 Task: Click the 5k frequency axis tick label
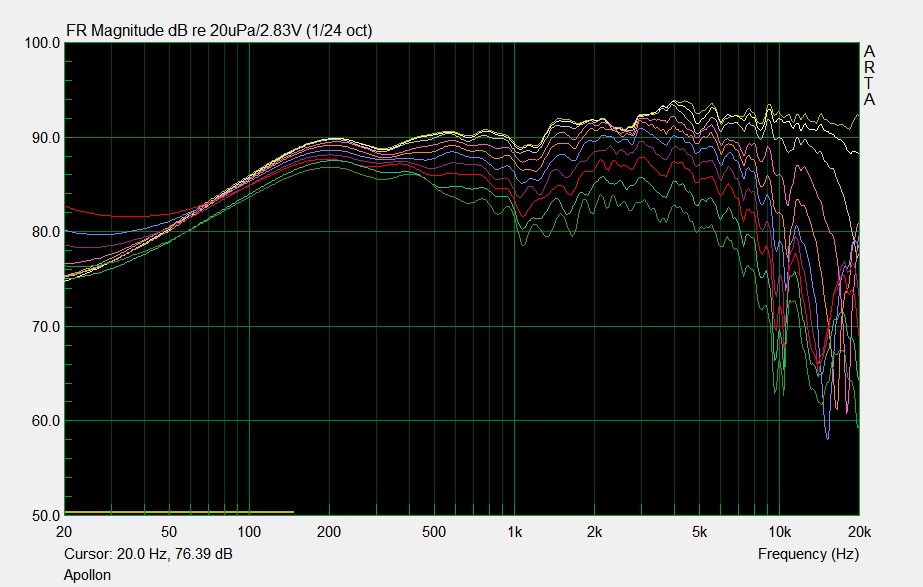[700, 531]
